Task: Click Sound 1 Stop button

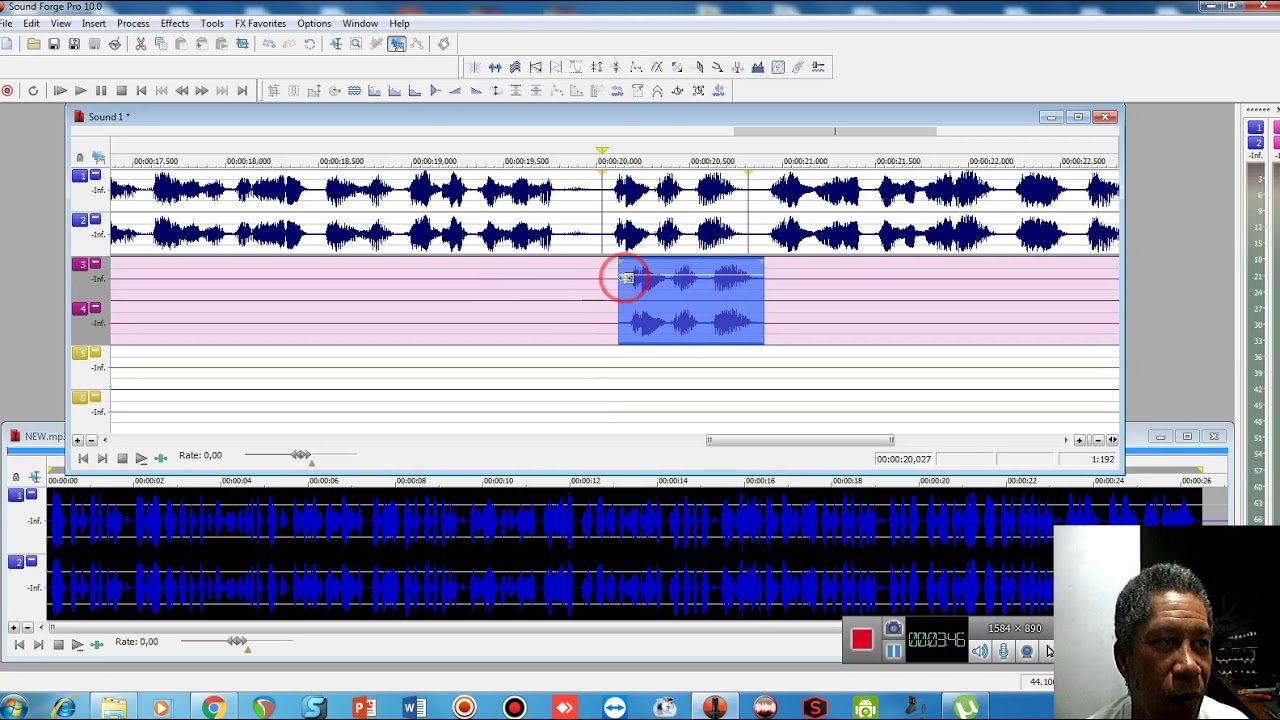Action: [122, 458]
